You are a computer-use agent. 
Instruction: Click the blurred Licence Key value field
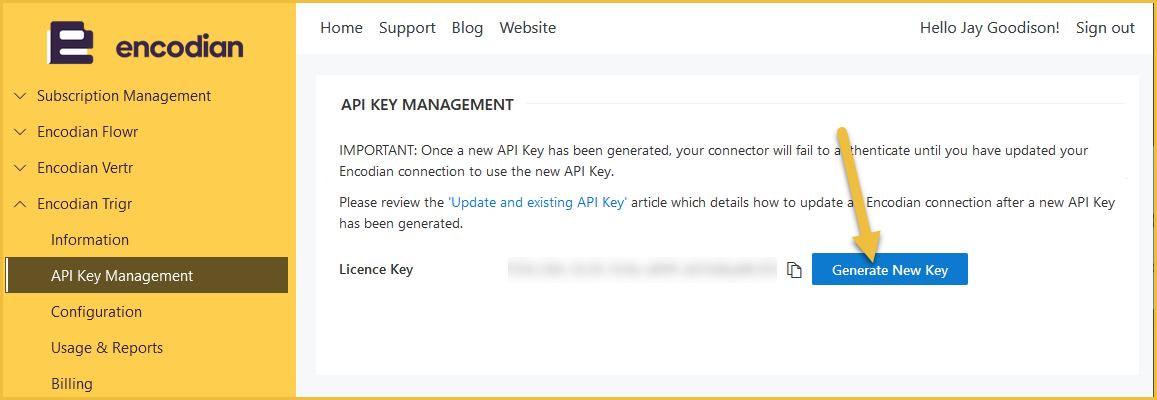tap(642, 269)
